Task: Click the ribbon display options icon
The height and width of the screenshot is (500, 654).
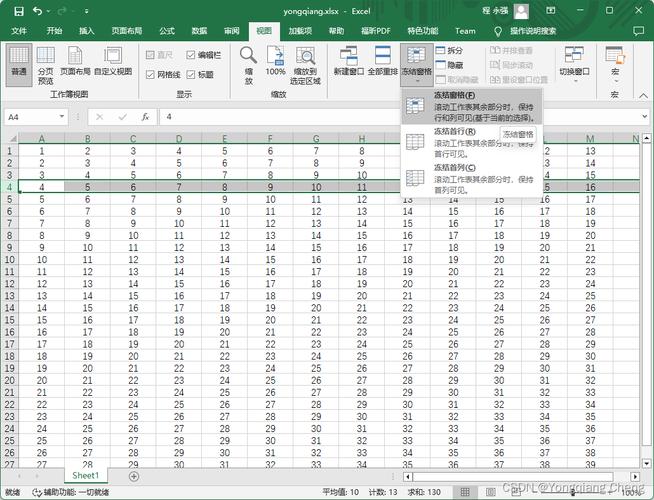Action: point(551,11)
